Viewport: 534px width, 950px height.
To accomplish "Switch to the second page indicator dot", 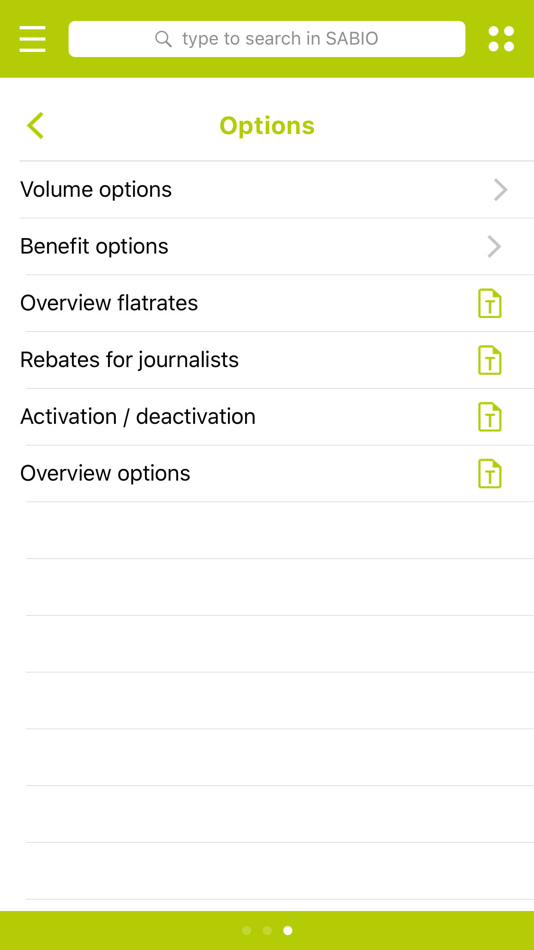I will click(x=267, y=931).
